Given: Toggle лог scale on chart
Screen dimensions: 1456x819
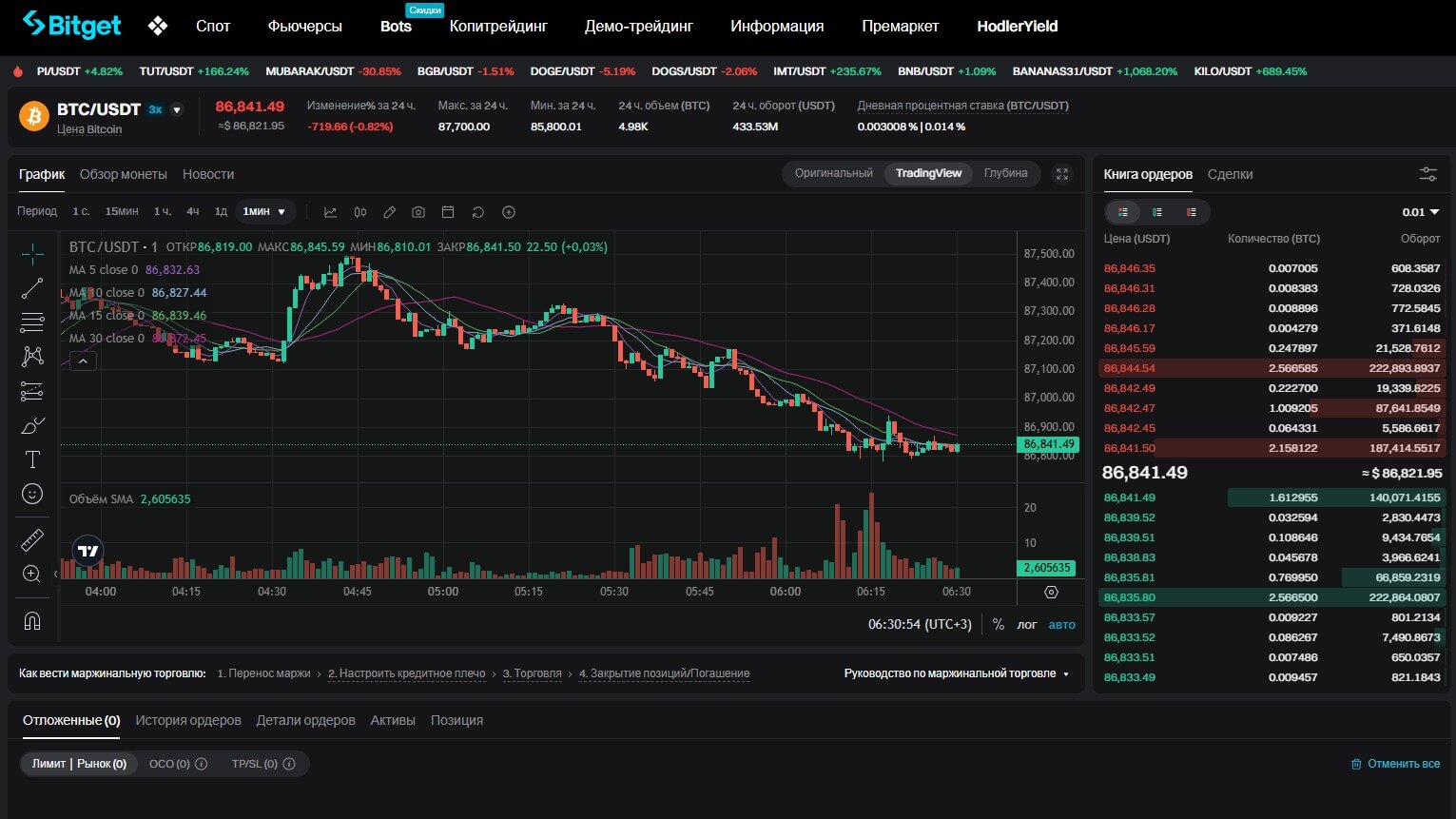Looking at the screenshot, I should point(1027,625).
